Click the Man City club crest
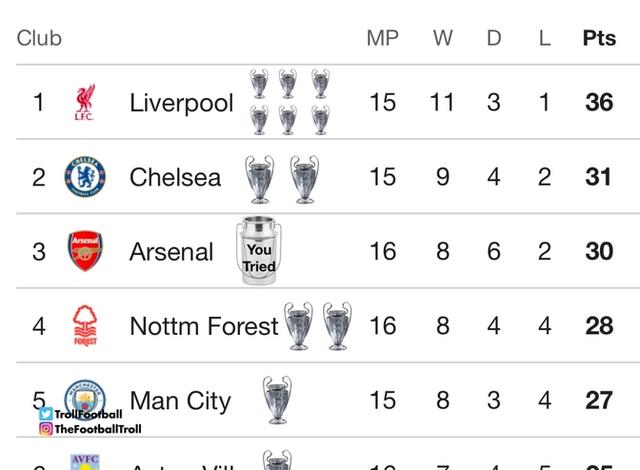 85,398
